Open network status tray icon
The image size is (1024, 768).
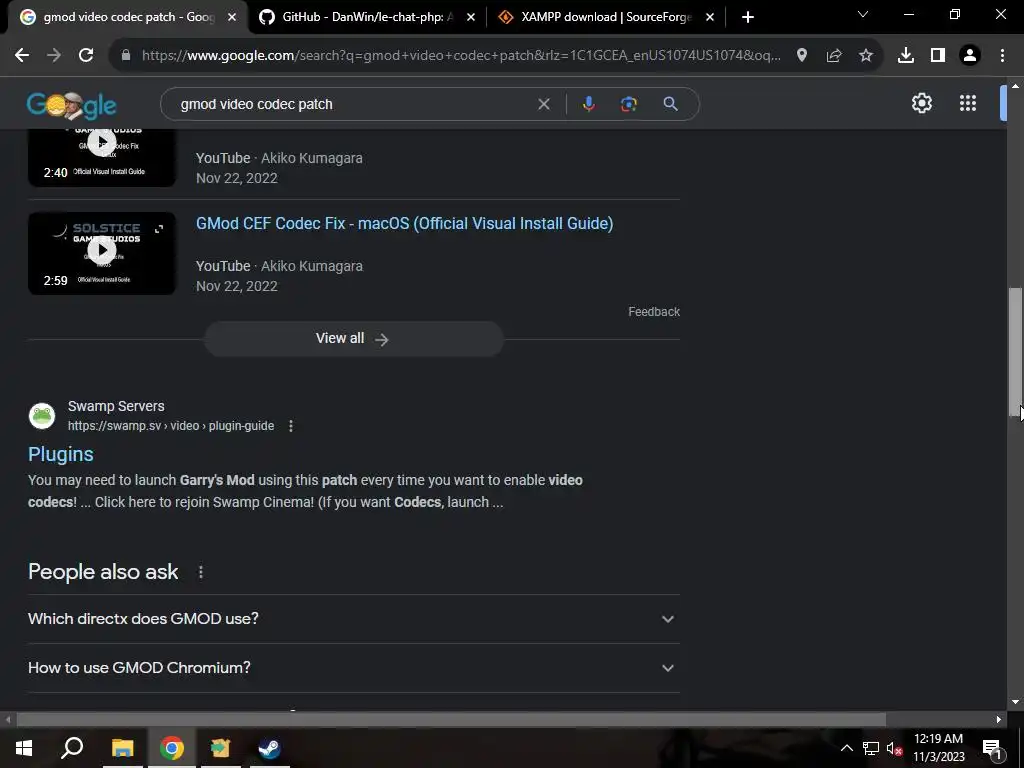(871, 748)
